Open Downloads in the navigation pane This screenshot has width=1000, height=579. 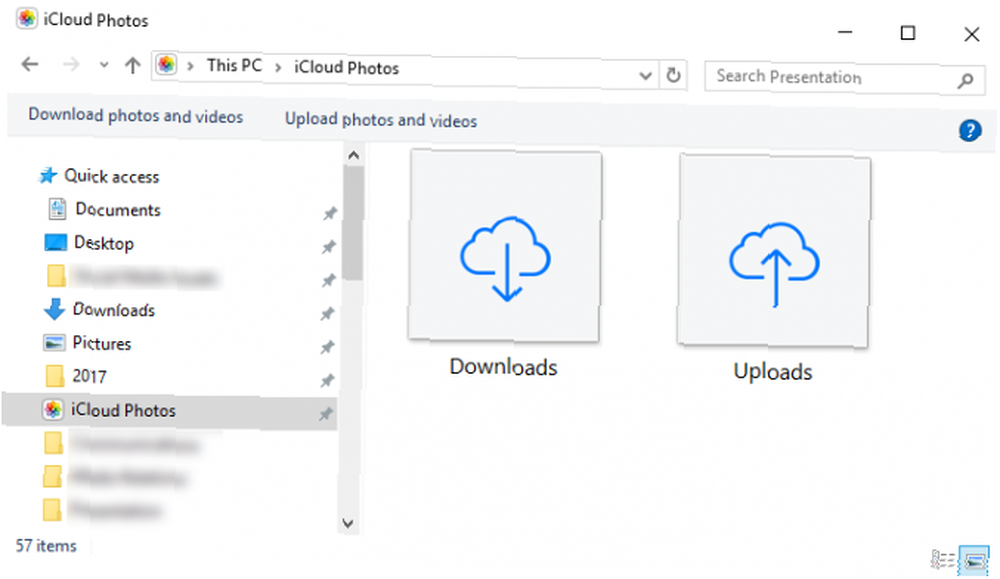[114, 310]
